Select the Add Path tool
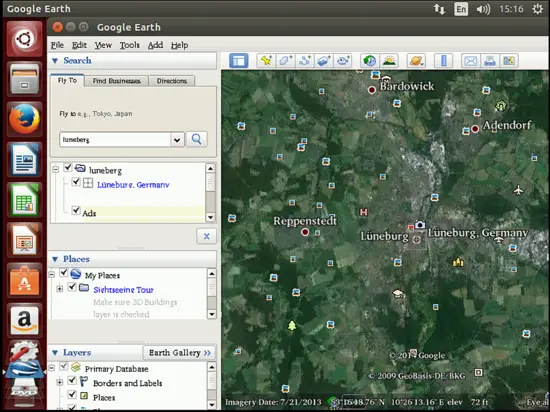This screenshot has height=412, width=550. click(304, 61)
